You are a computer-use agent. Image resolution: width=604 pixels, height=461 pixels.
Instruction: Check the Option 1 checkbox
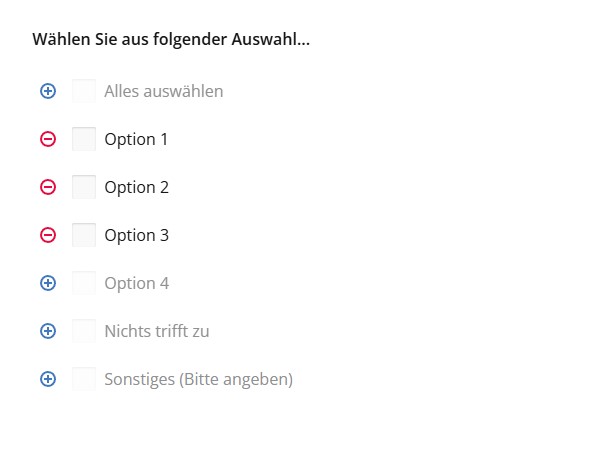point(84,139)
